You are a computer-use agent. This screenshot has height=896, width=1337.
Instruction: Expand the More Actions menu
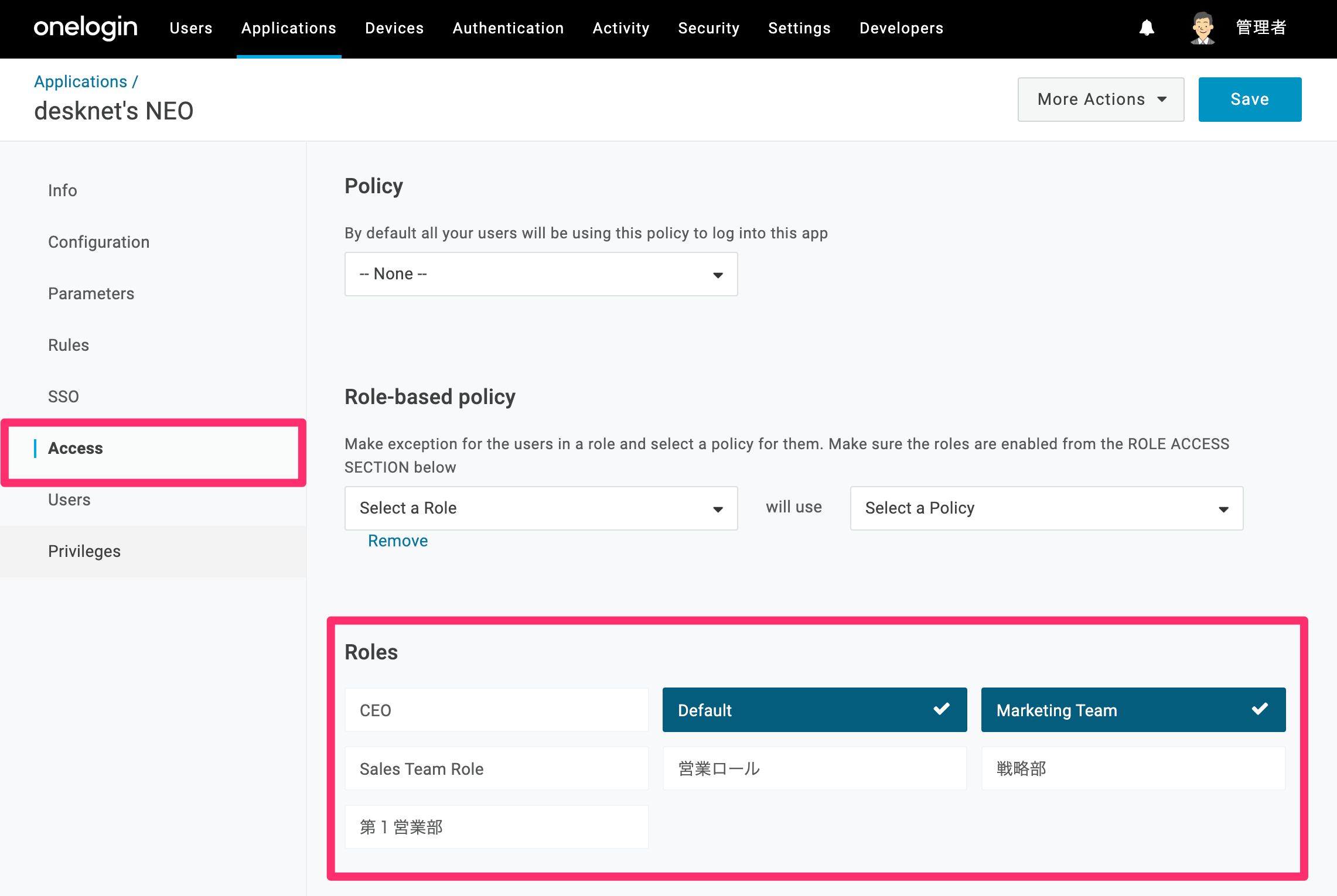pyautogui.click(x=1101, y=100)
